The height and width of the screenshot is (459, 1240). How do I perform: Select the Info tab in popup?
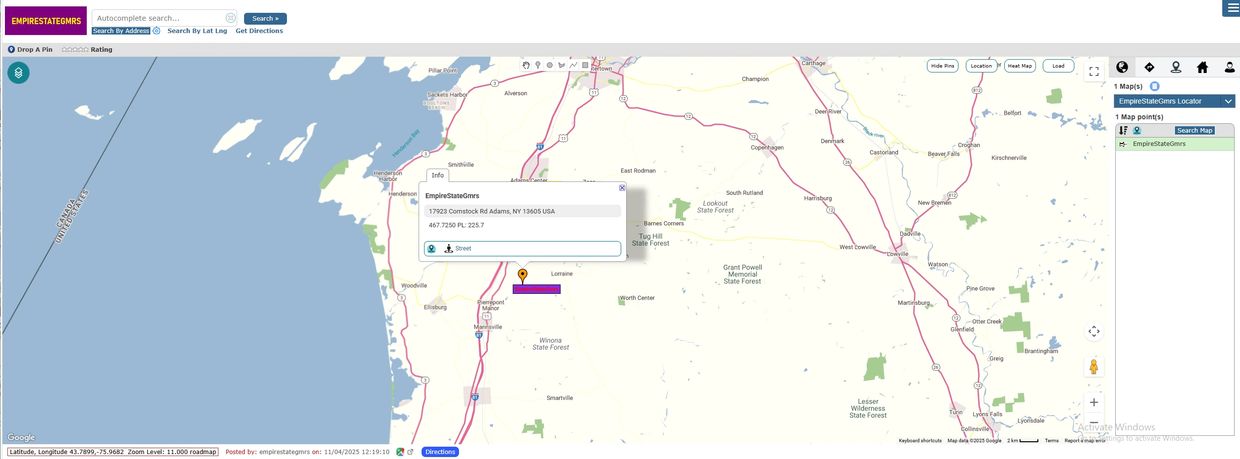point(437,175)
